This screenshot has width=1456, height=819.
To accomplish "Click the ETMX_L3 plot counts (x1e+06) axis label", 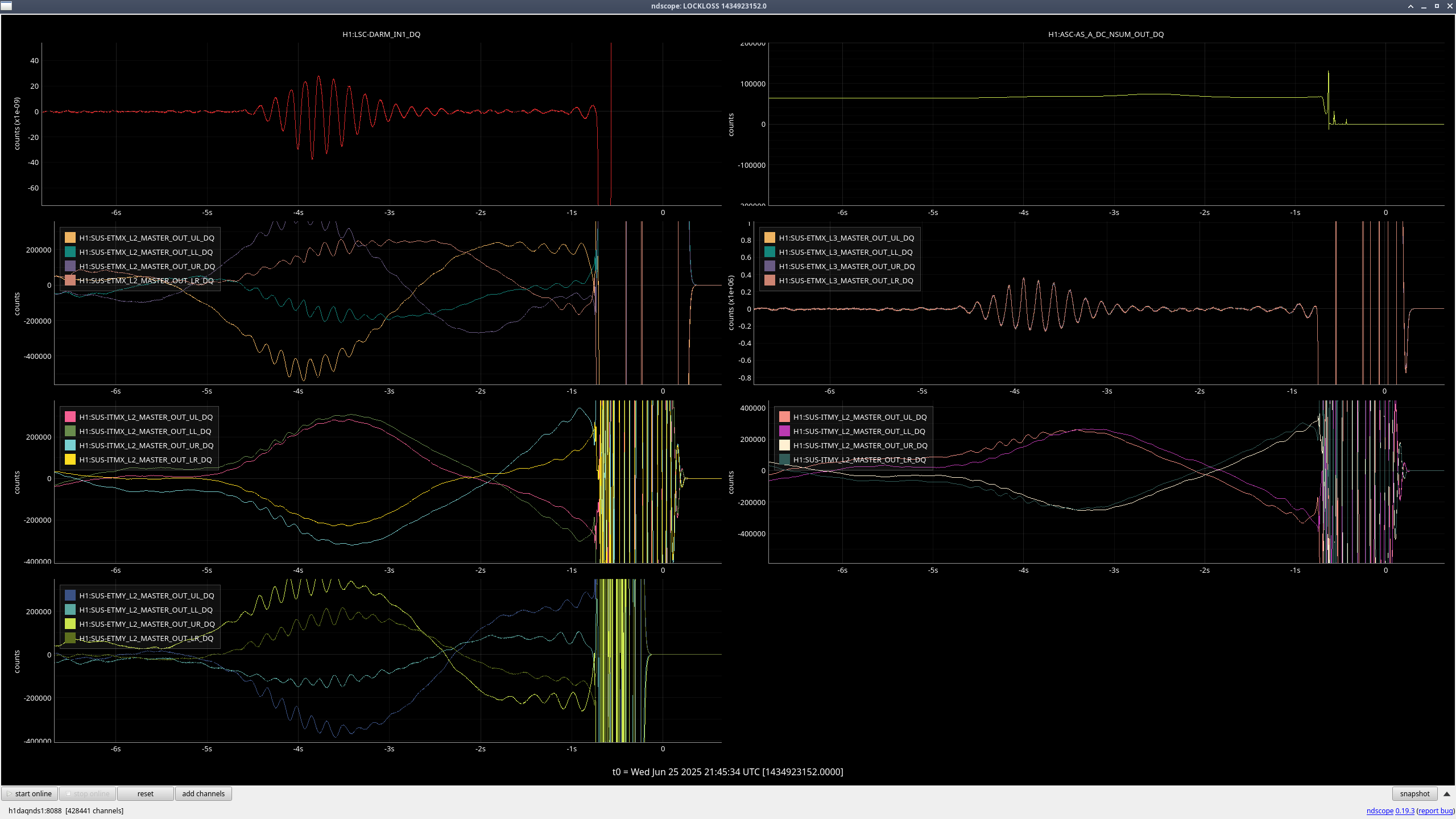I will coord(731,303).
